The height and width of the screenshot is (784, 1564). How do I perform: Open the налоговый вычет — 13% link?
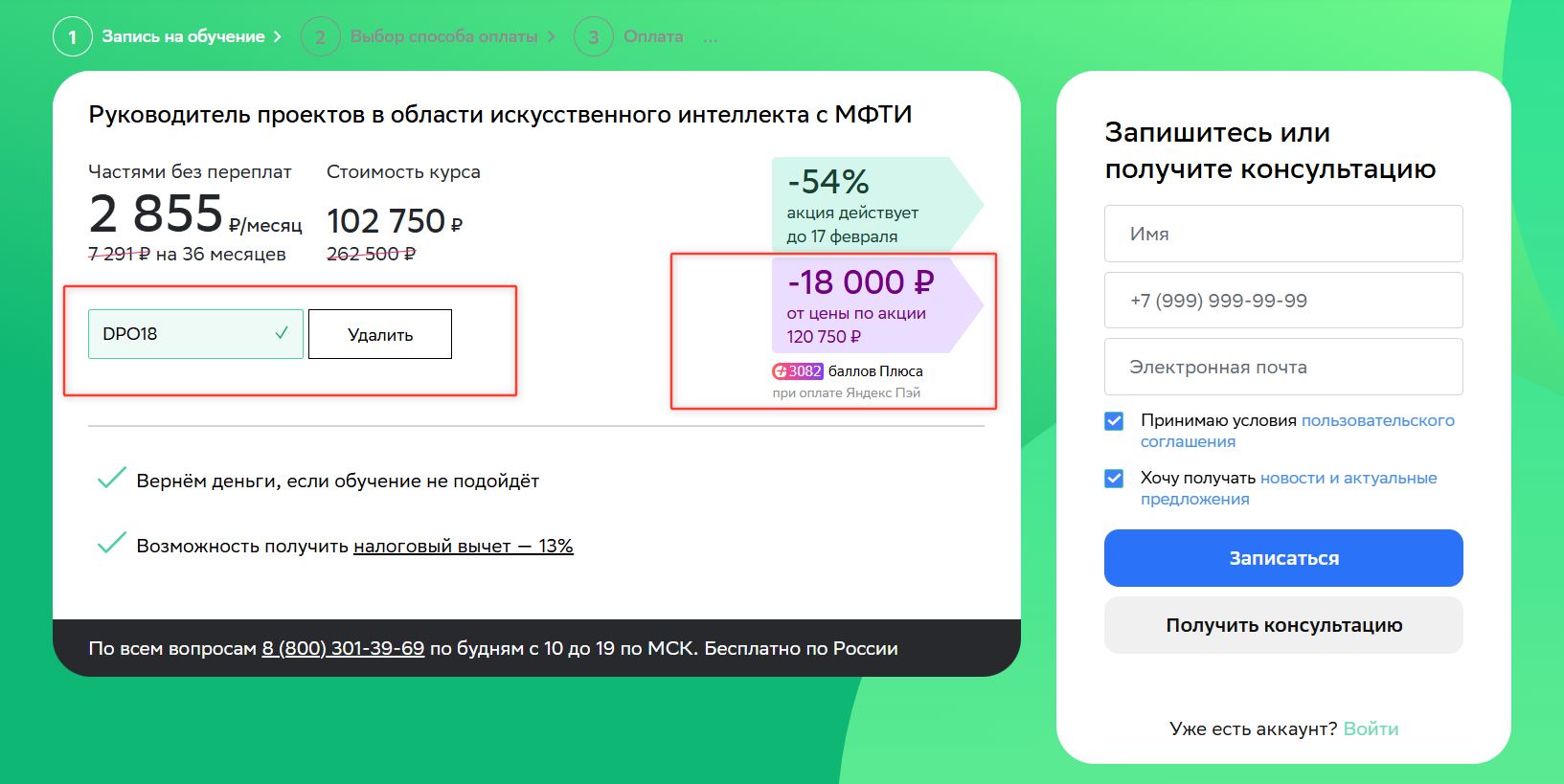[x=463, y=547]
